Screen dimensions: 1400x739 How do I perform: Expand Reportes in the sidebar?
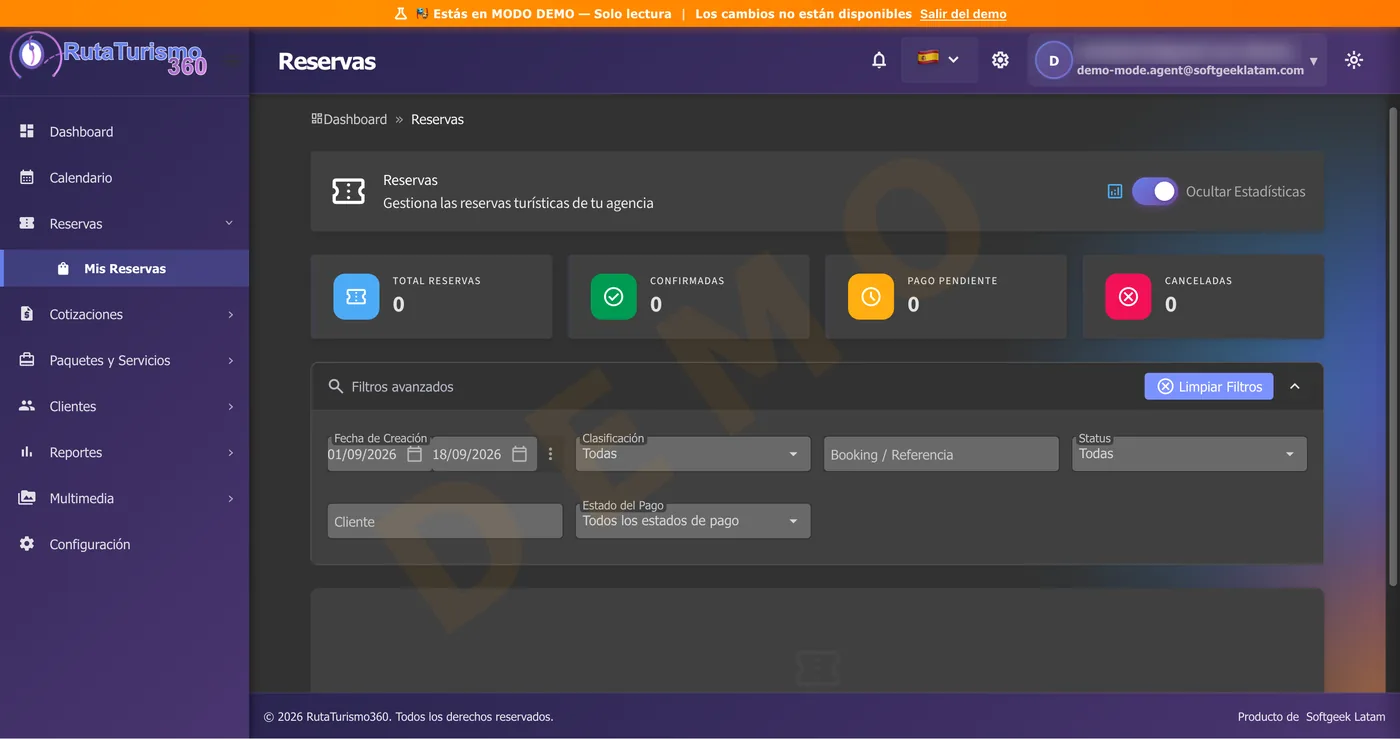pyautogui.click(x=124, y=452)
